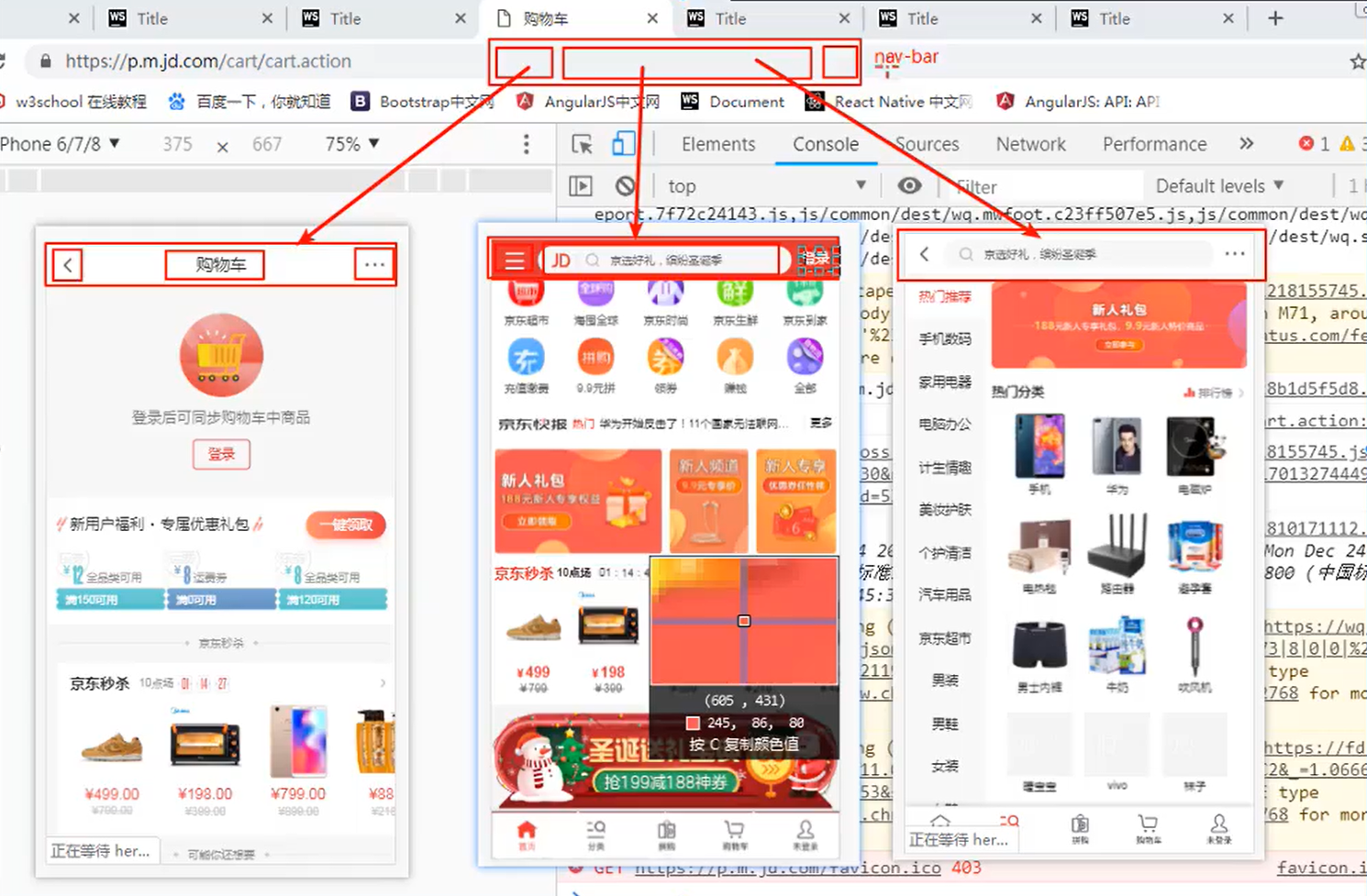
Task: Tap 未登录 profile icon in JD home bottom bar
Action: tap(805, 835)
